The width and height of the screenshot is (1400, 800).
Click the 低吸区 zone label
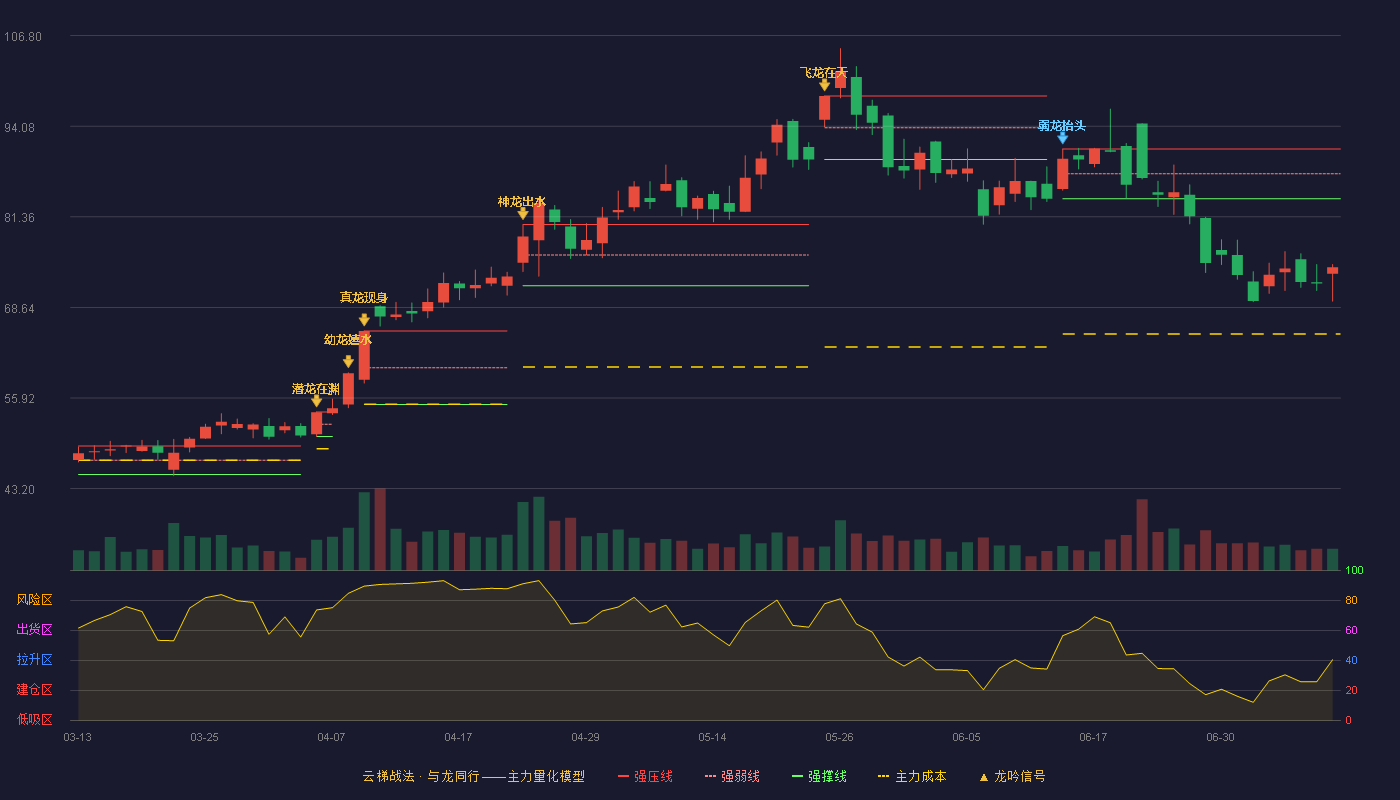[x=34, y=720]
